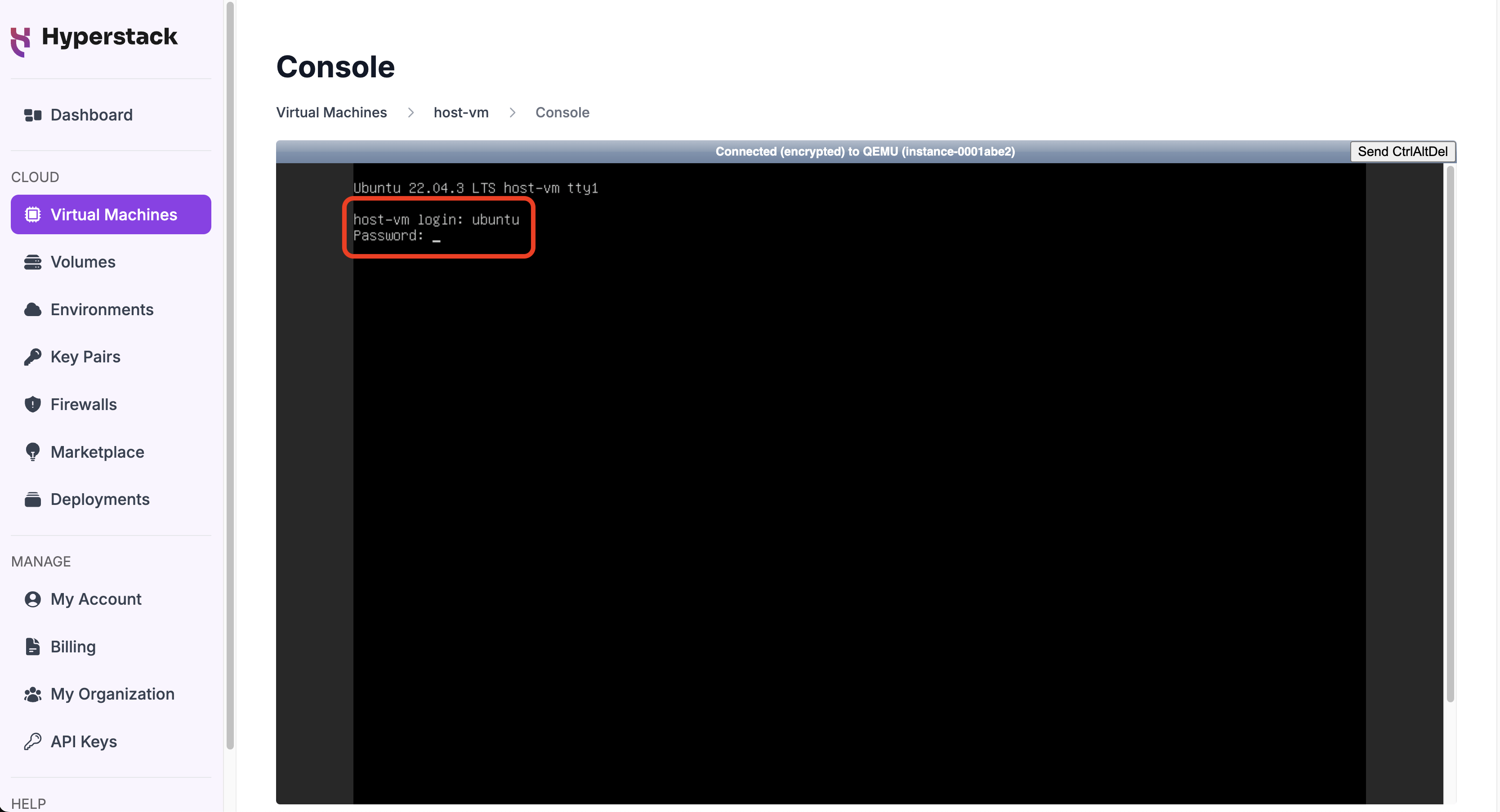This screenshot has height=812, width=1500.
Task: Go to Volumes section
Action: (x=111, y=263)
